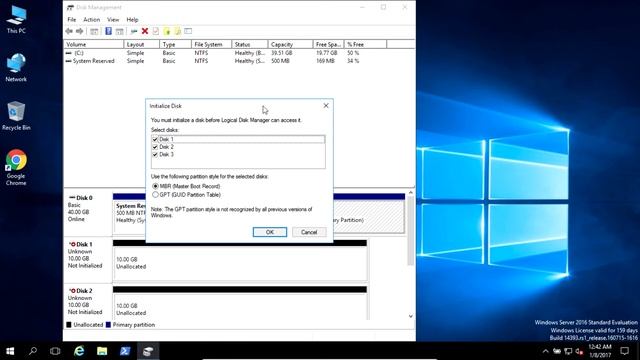Click the Free Space column header

click(329, 44)
